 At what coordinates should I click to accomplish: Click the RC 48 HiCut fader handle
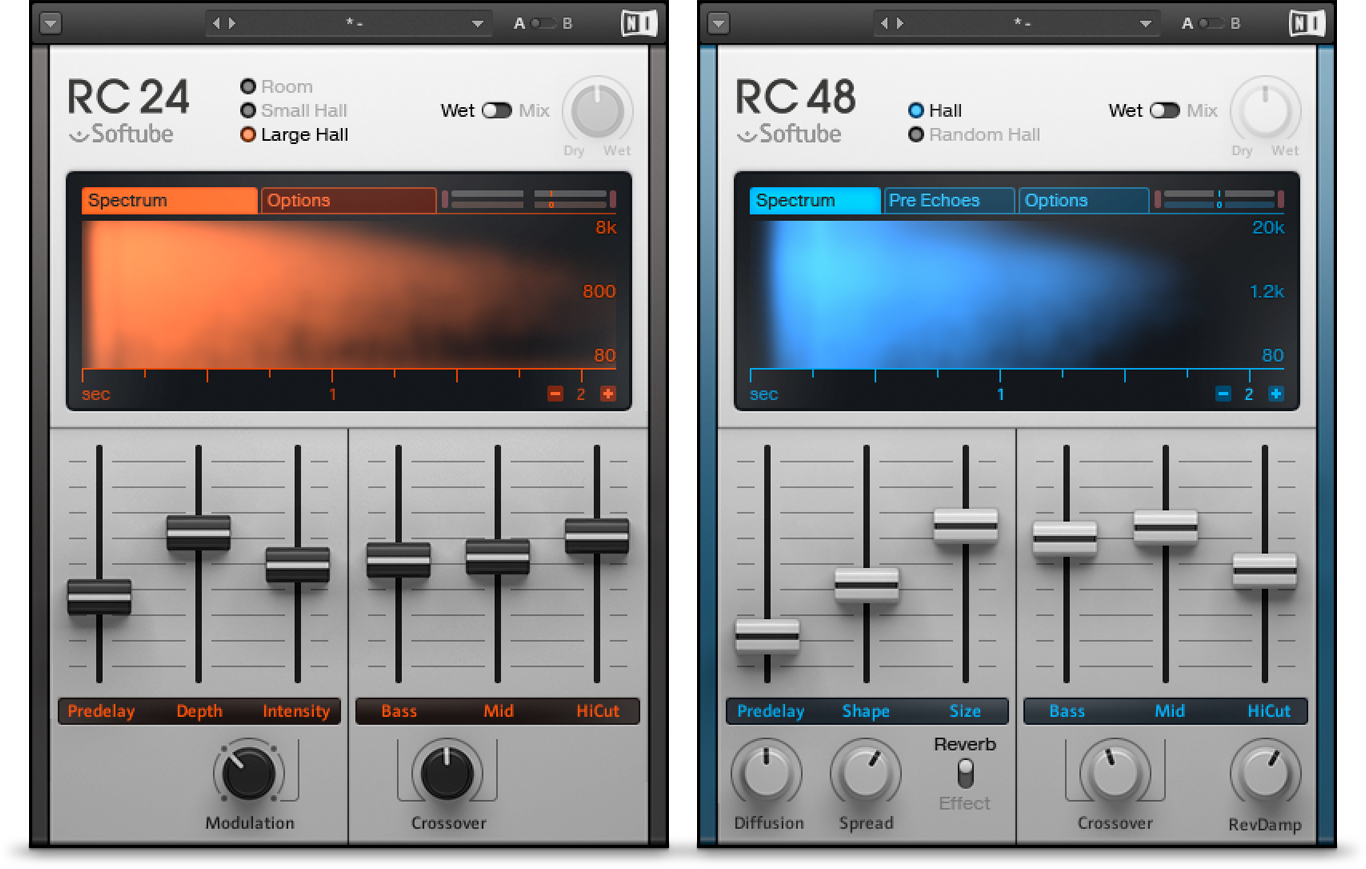1264,571
